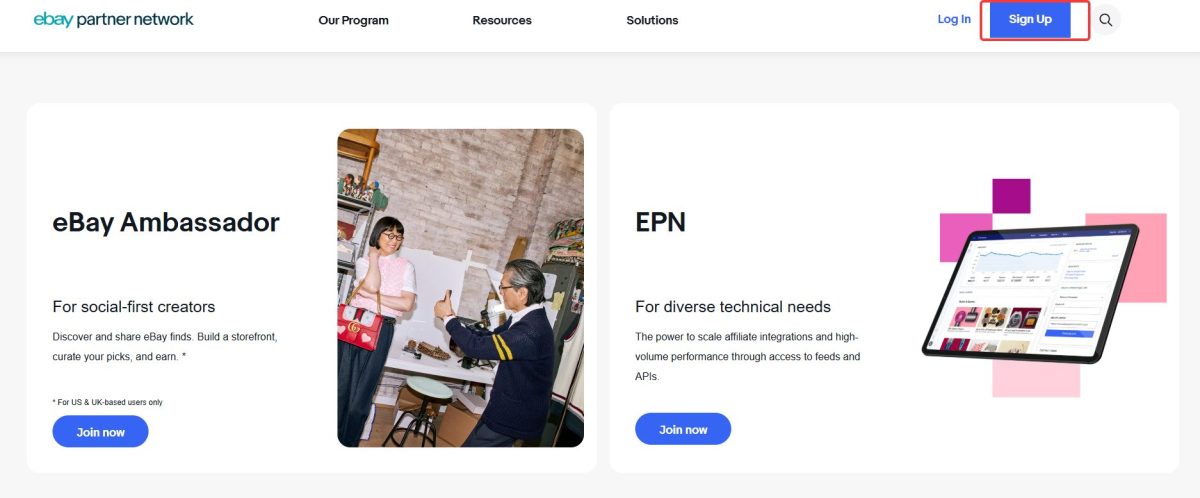
Task: Open the search magnifier icon
Action: 1105,20
